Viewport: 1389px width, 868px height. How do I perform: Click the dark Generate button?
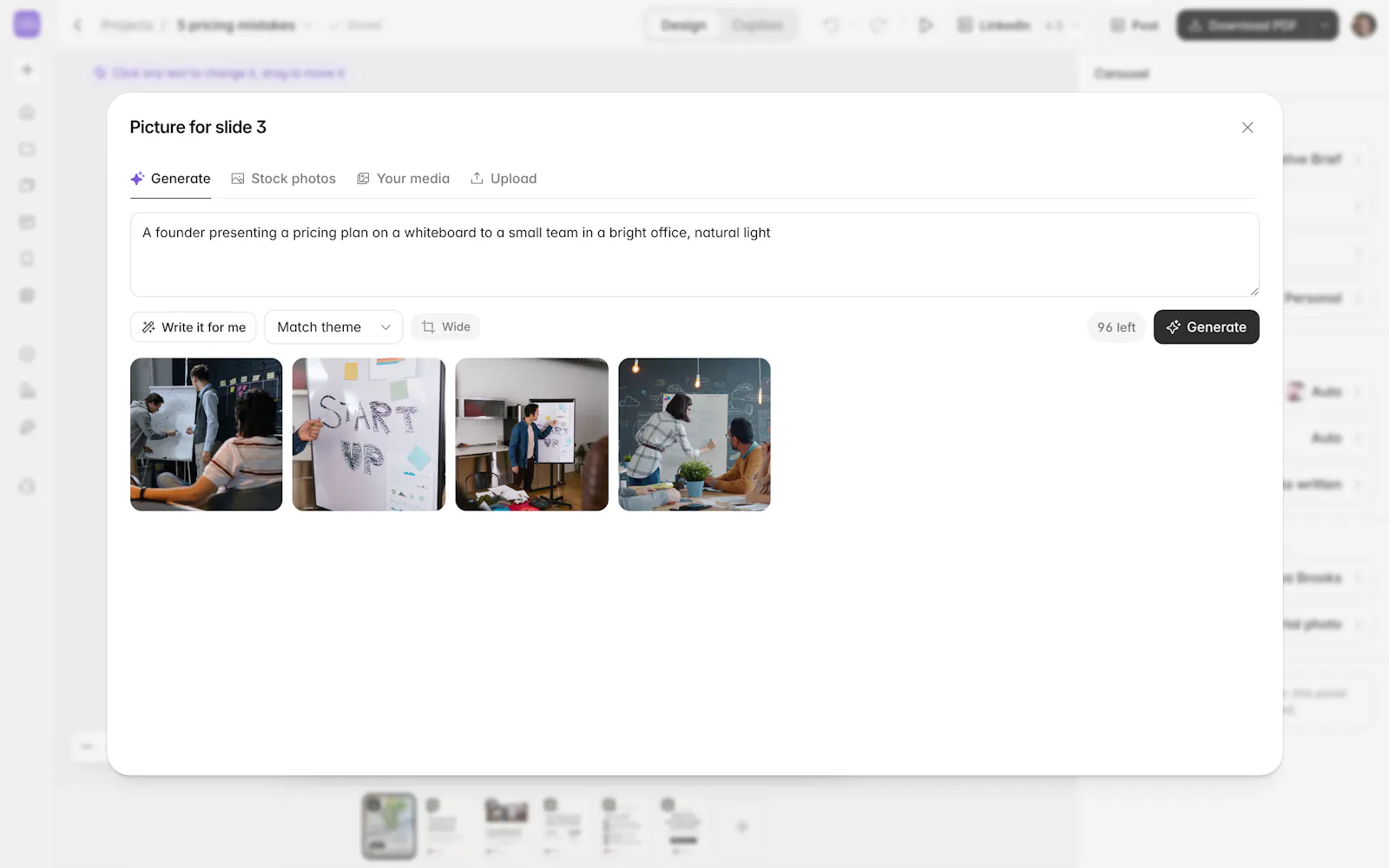[x=1206, y=327]
